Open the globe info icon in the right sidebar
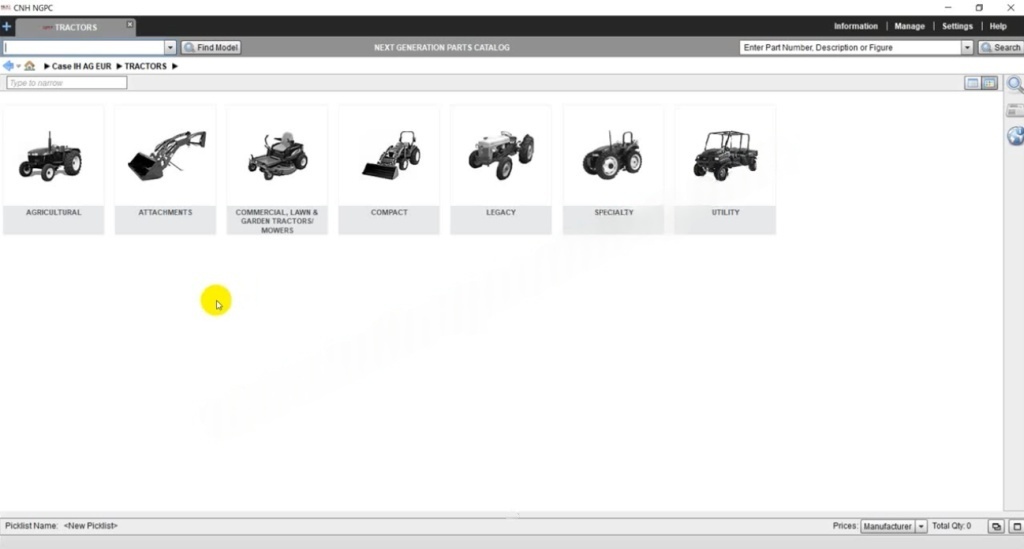Viewport: 1024px width, 549px height. 1014,135
